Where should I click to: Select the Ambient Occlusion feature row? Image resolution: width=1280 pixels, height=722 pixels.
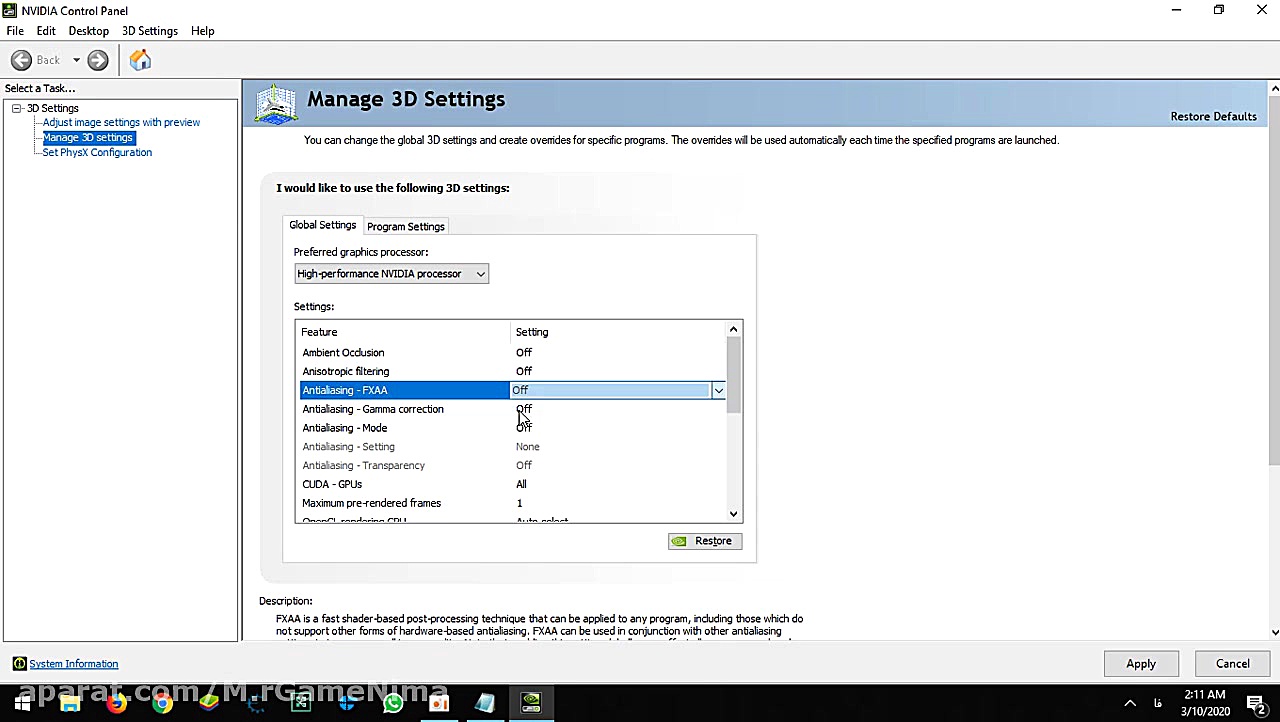(x=512, y=353)
